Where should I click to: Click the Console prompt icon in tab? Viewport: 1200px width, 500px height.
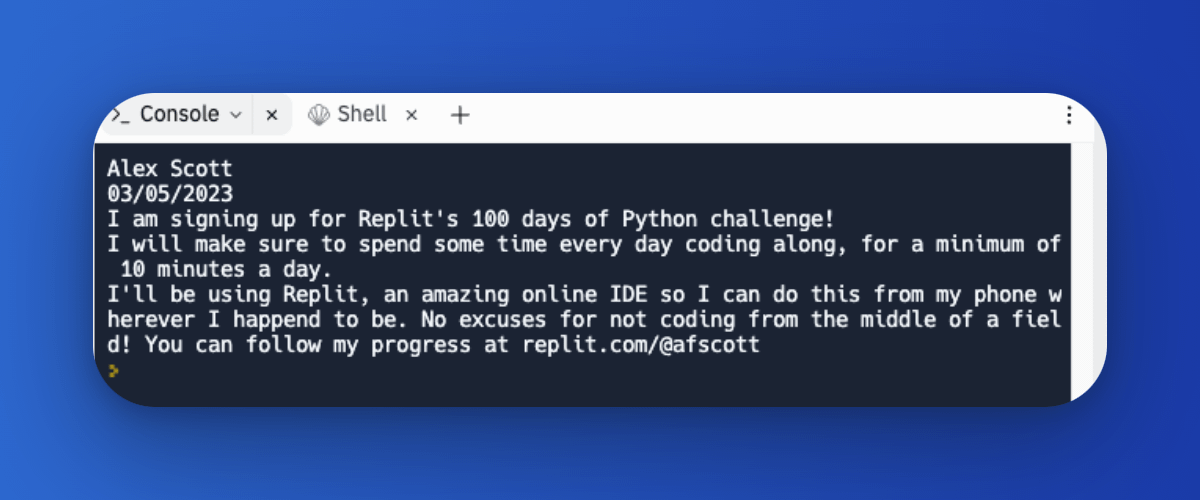click(x=121, y=115)
